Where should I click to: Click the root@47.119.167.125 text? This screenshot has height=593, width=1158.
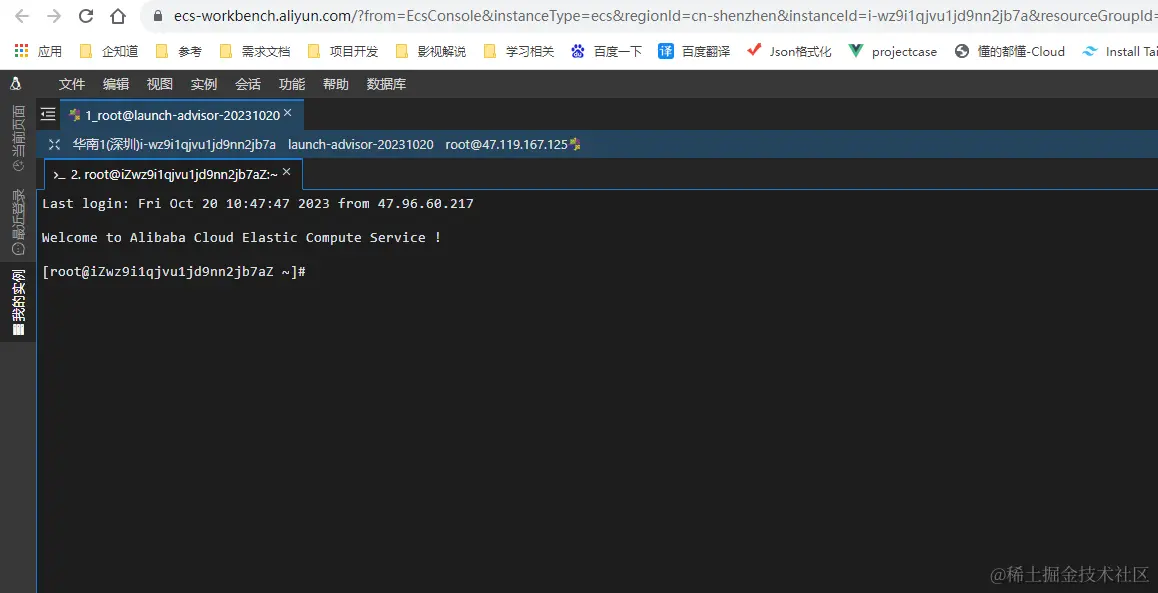click(506, 145)
